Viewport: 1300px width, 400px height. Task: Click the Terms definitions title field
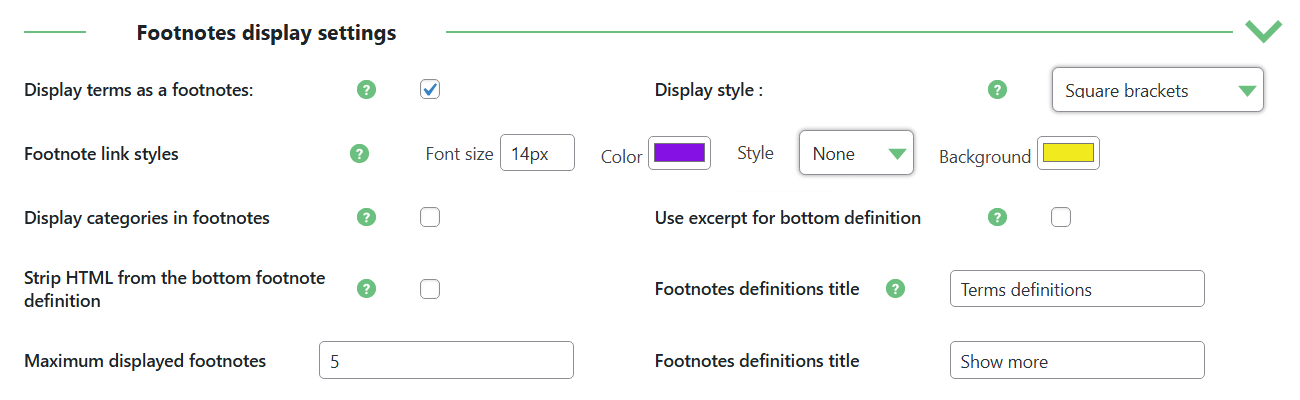(1077, 289)
